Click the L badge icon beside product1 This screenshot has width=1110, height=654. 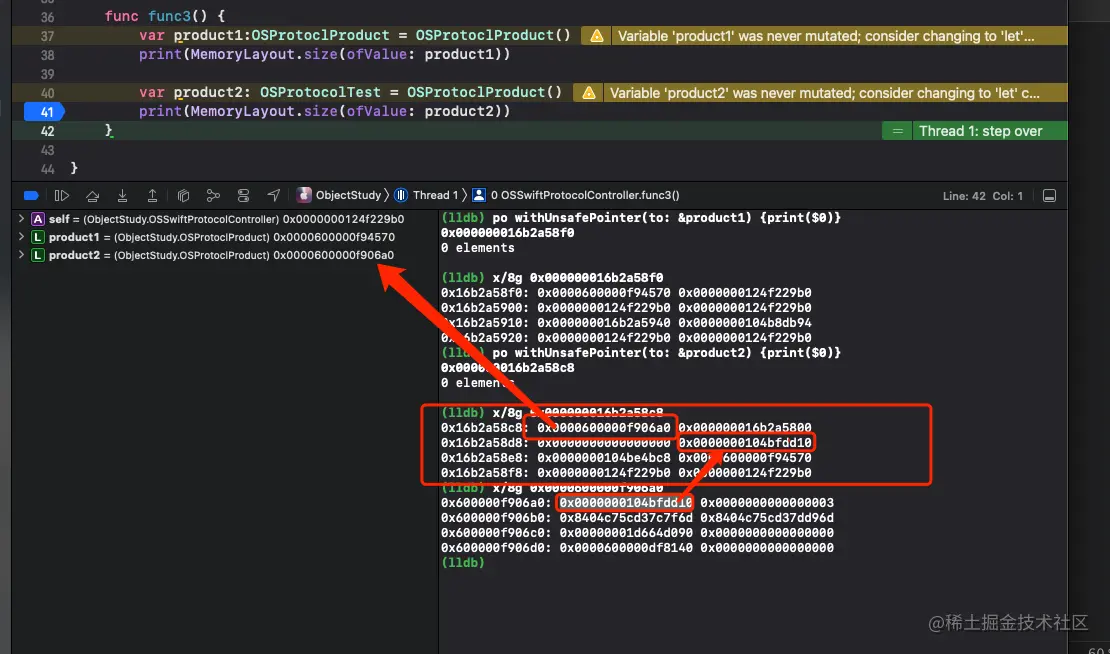click(x=38, y=237)
